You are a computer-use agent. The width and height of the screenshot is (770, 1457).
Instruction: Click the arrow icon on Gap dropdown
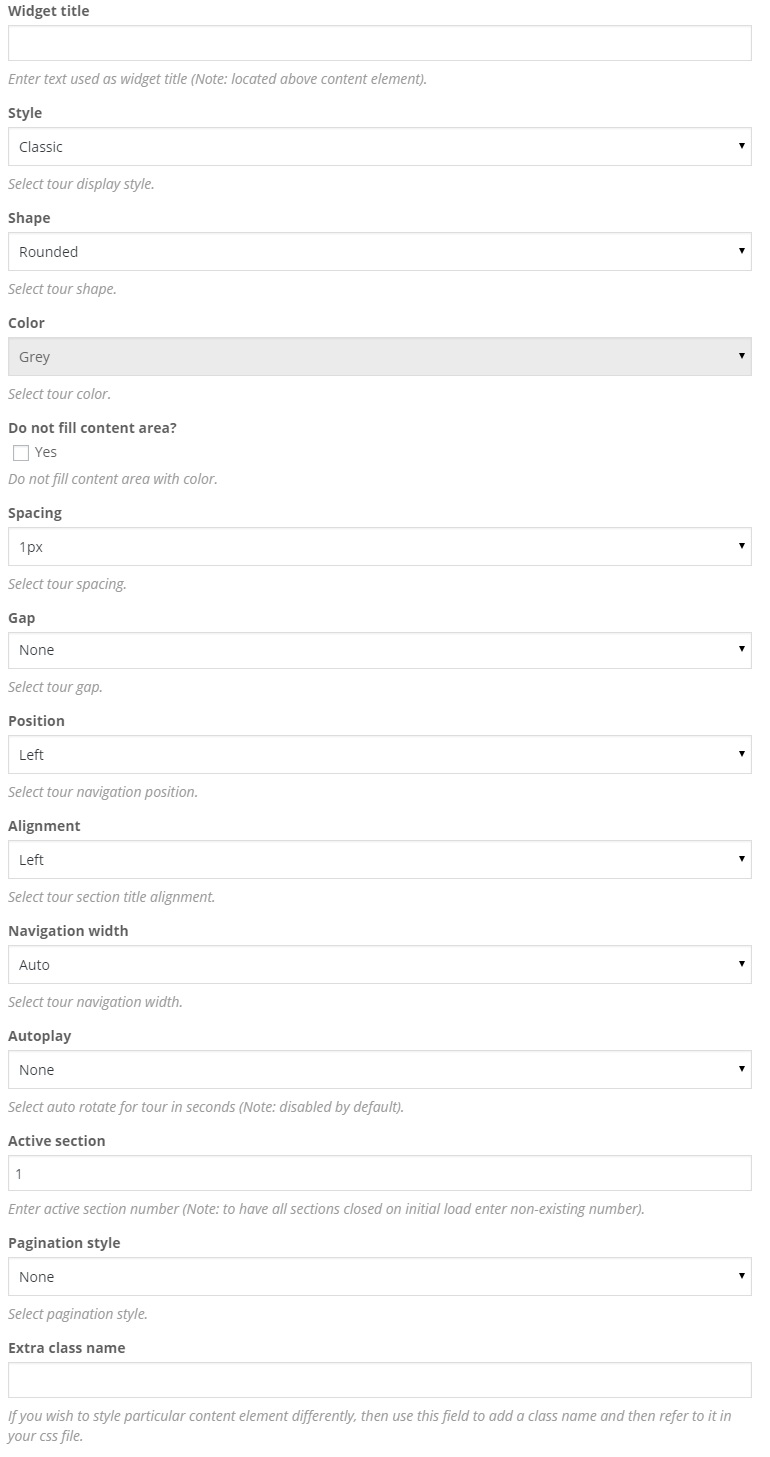(x=741, y=649)
